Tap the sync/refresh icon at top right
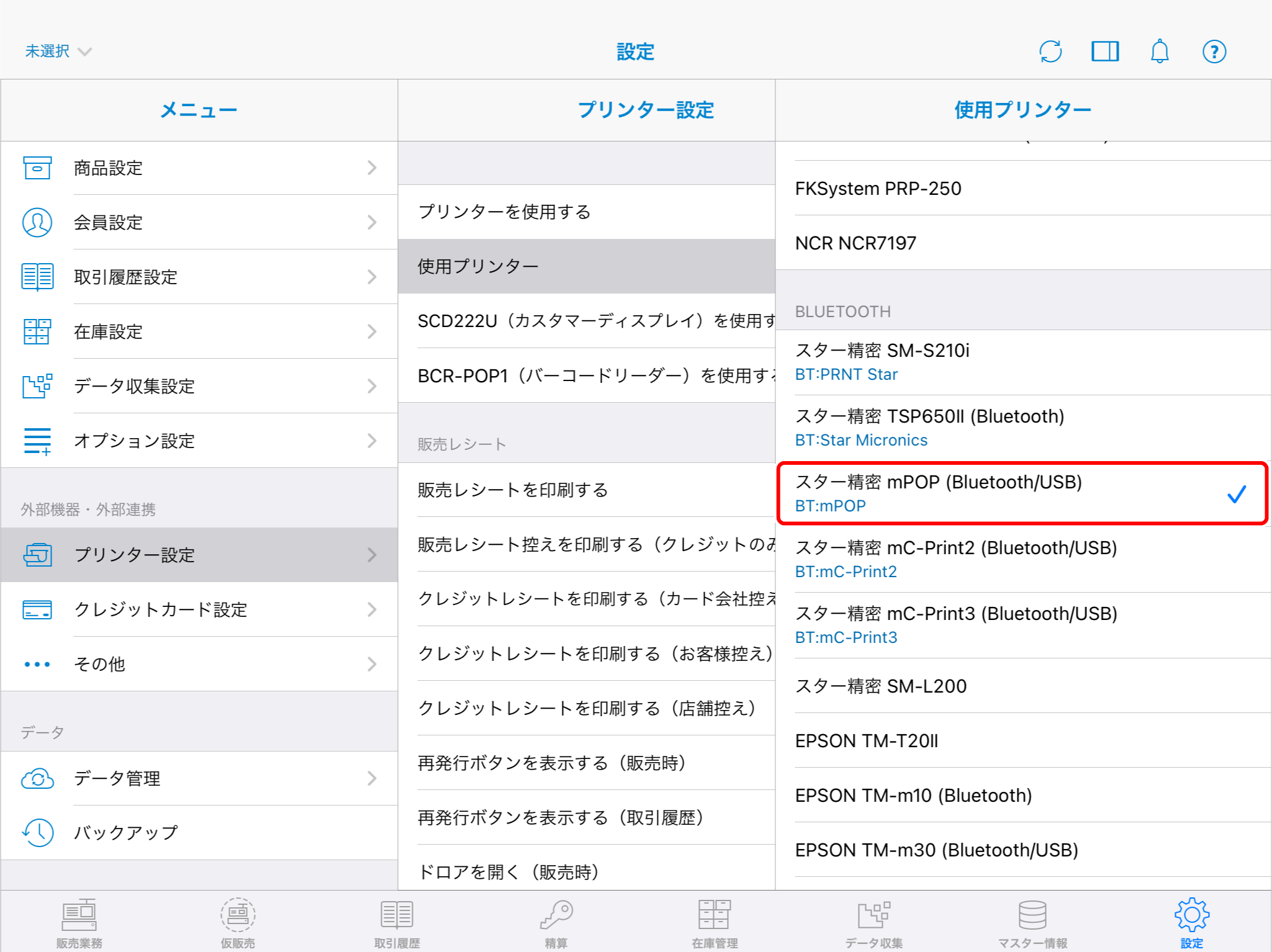 click(x=1050, y=52)
